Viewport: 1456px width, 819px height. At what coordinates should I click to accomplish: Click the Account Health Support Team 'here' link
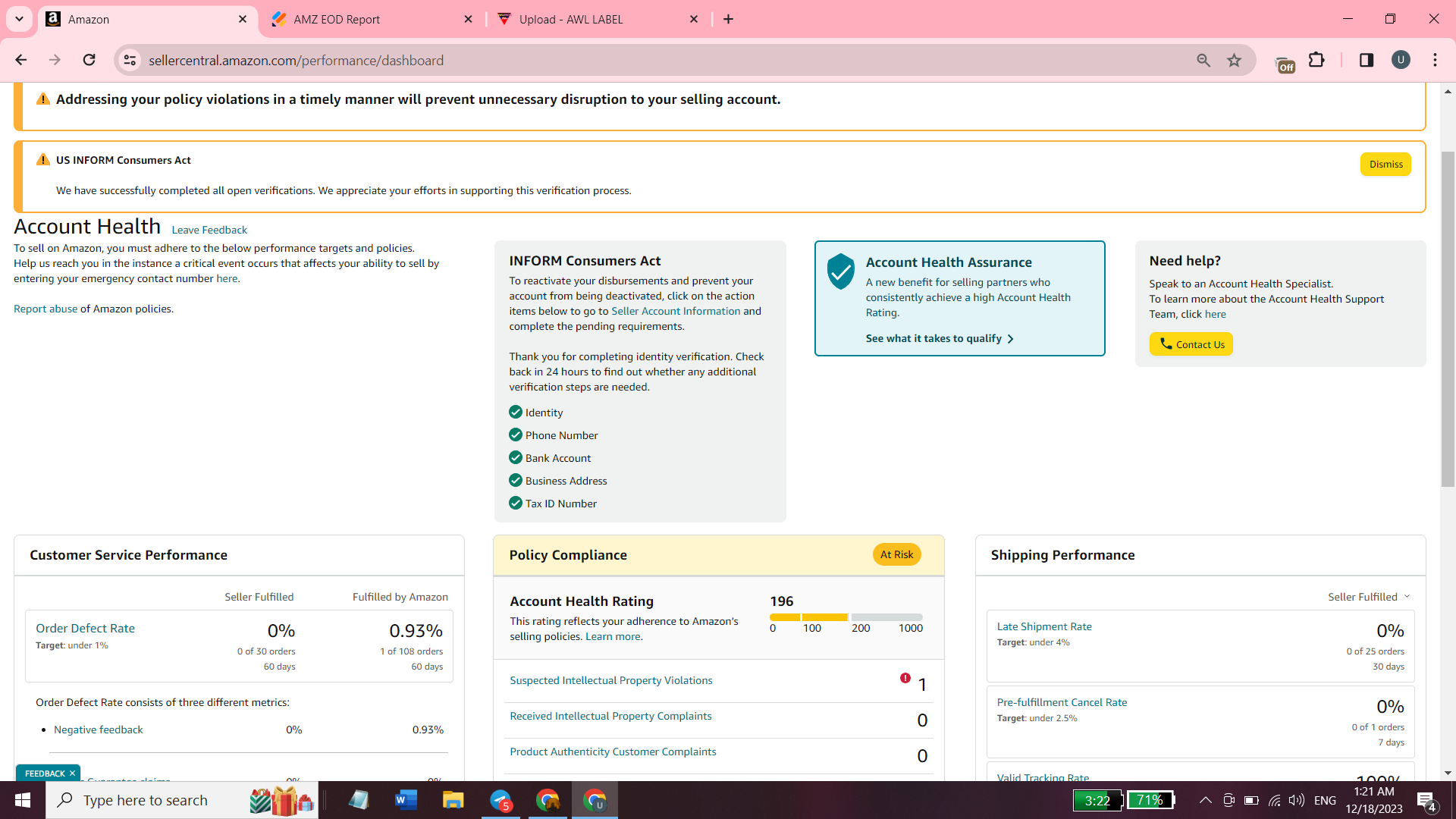click(x=1215, y=314)
